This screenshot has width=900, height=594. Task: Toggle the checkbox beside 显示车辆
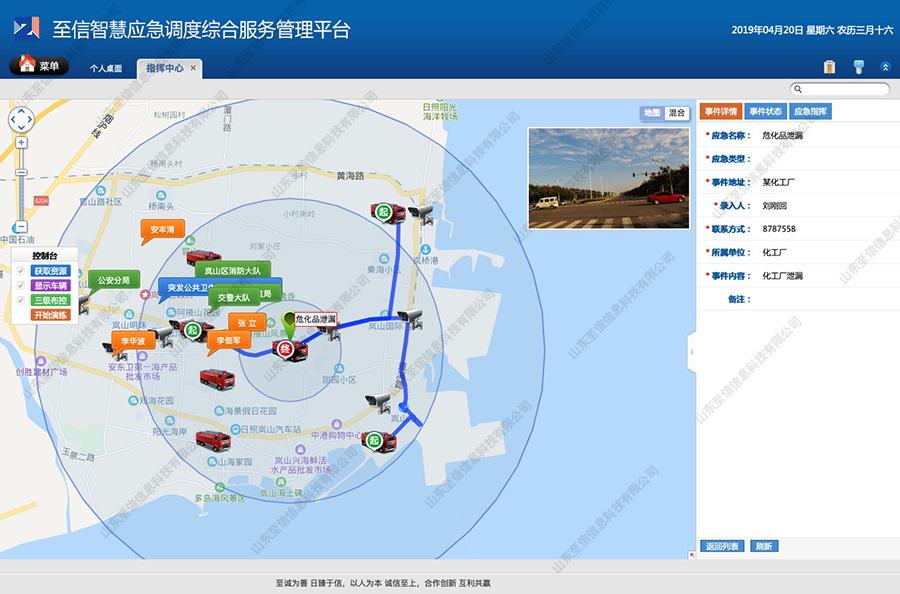click(x=21, y=286)
